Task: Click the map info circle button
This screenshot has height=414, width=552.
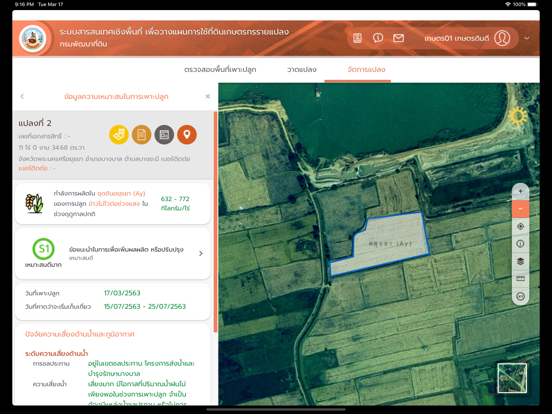Action: point(520,244)
